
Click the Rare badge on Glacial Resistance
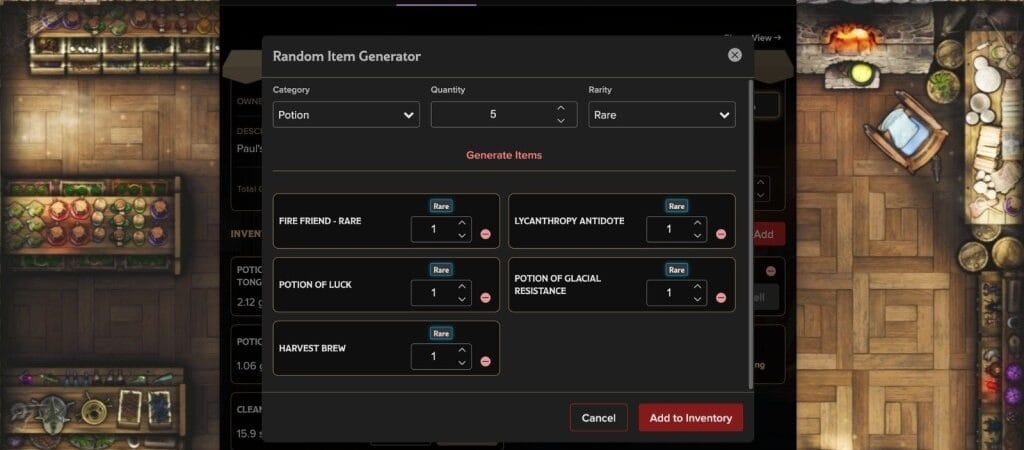tap(677, 270)
